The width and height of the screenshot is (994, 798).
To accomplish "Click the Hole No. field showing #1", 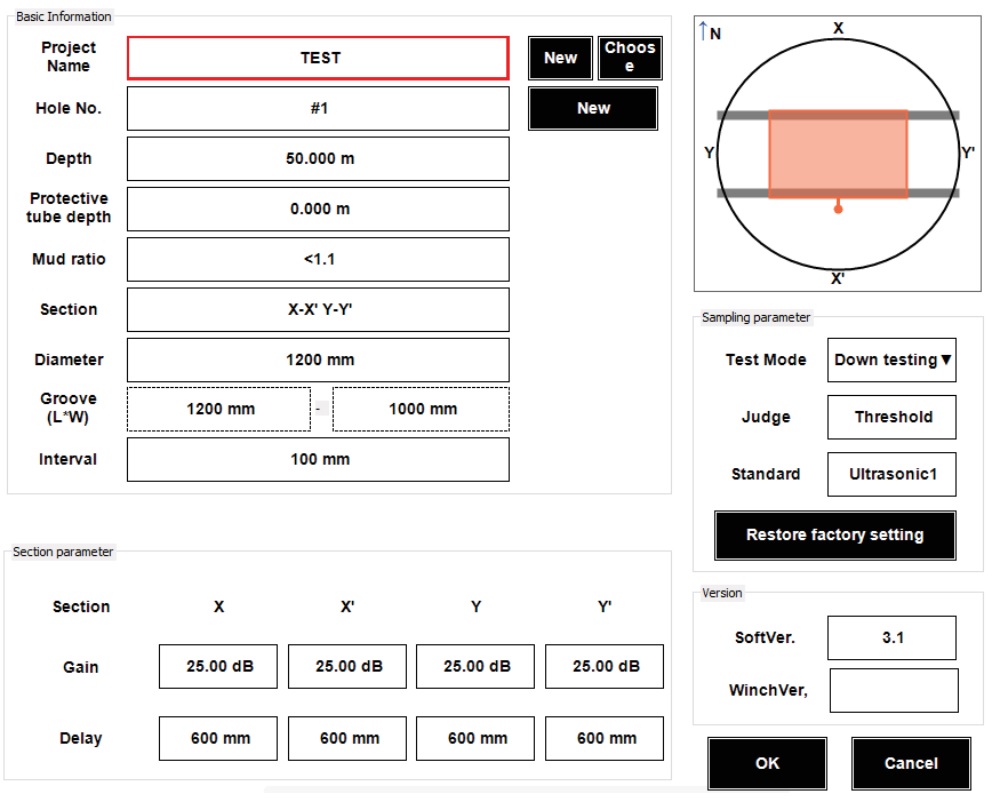I will click(320, 109).
